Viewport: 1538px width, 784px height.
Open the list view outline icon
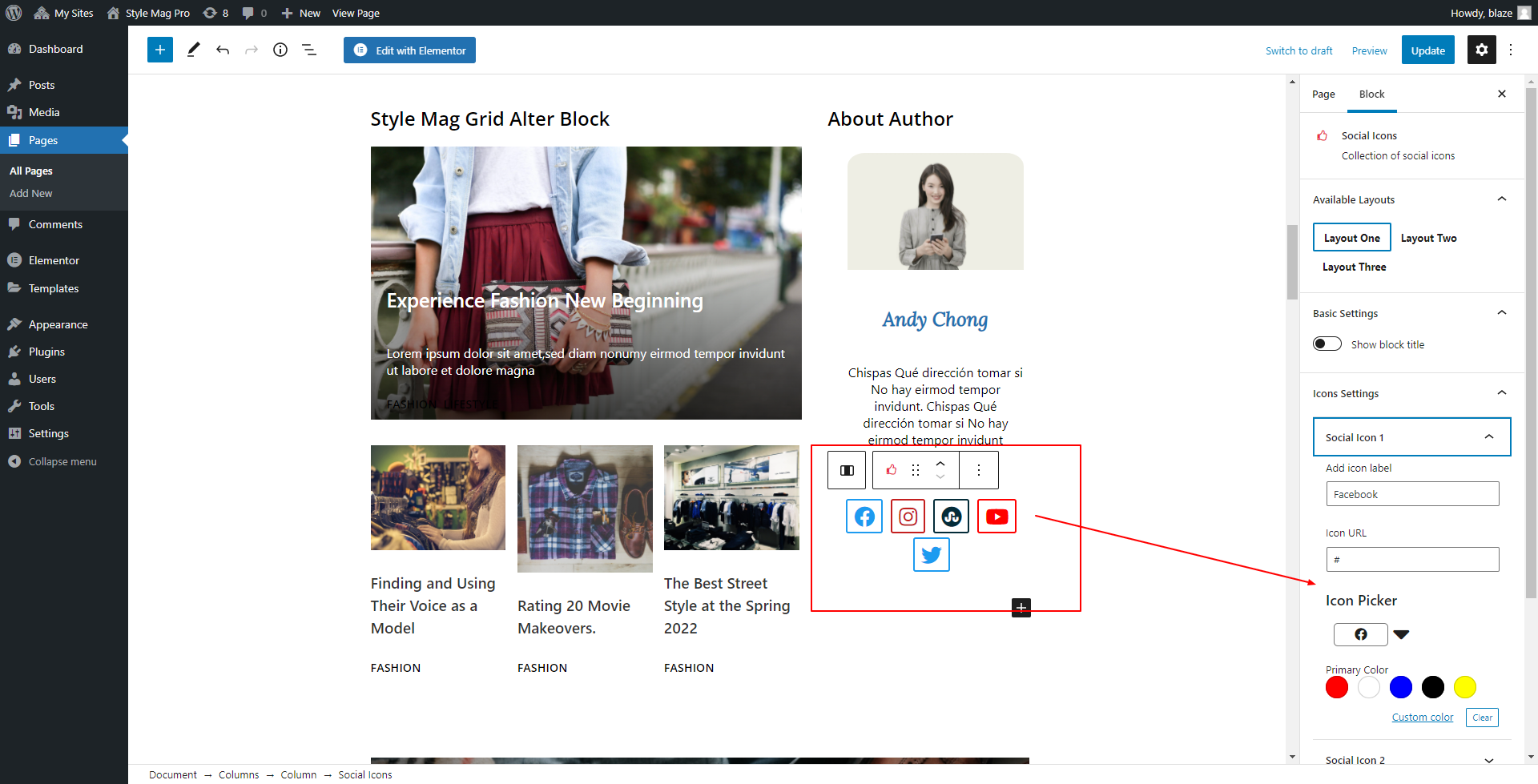tap(309, 50)
